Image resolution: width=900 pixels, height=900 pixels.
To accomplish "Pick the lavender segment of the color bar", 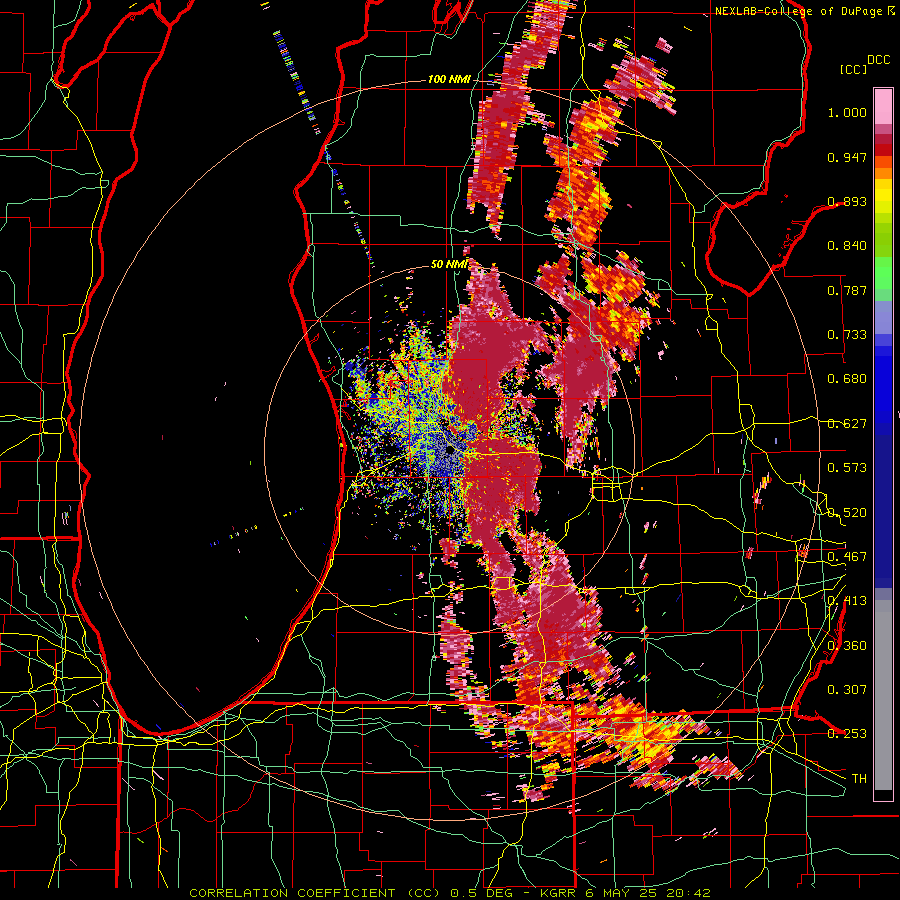I will pyautogui.click(x=883, y=316).
